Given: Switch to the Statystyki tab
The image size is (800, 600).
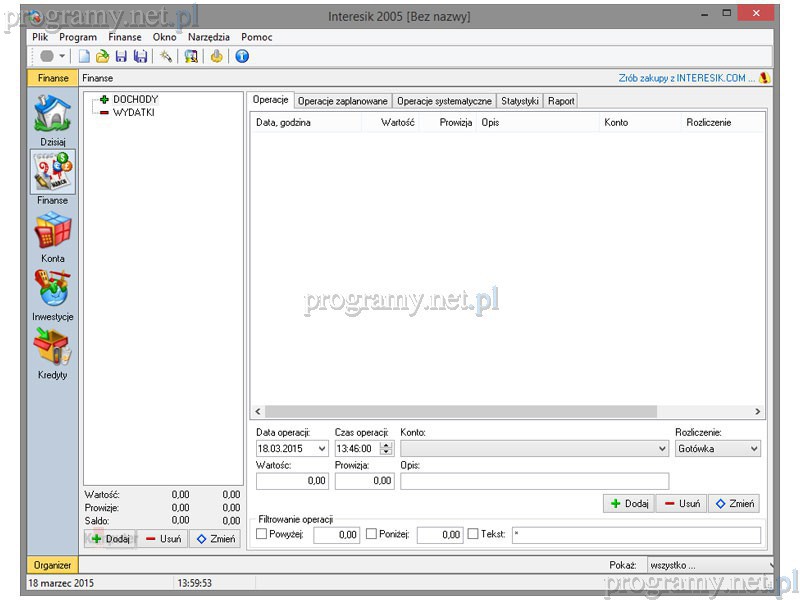Looking at the screenshot, I should coord(519,101).
